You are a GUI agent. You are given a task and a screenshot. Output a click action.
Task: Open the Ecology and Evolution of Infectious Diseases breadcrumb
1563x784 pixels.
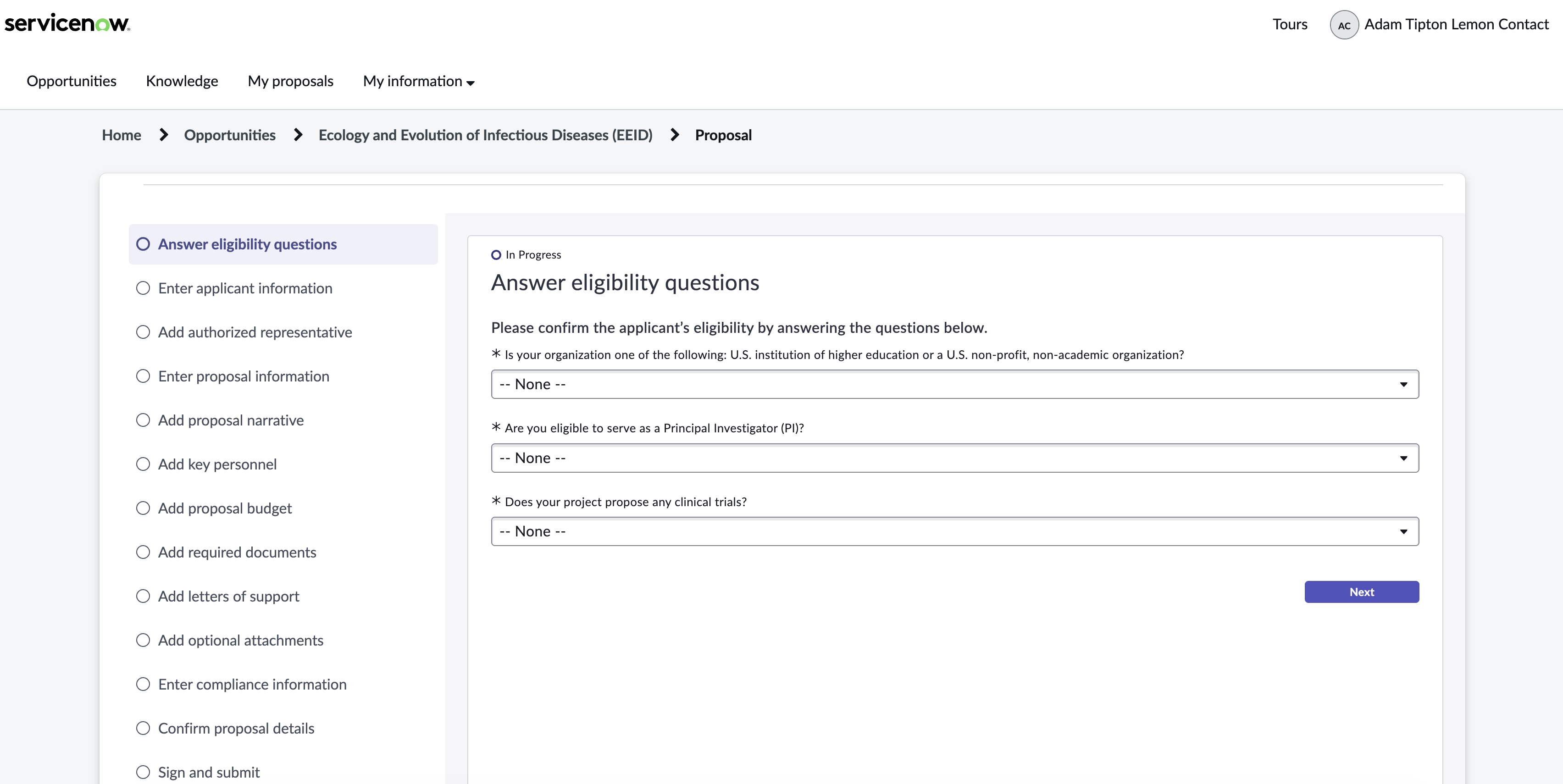(485, 135)
